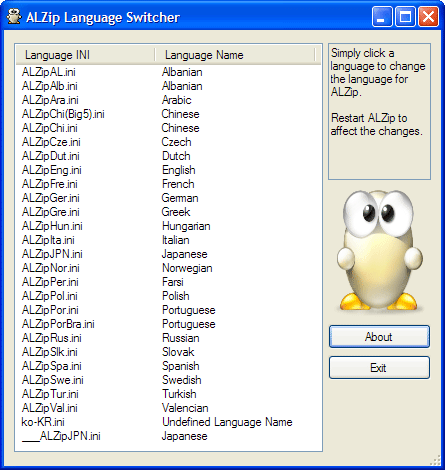
Task: Select ALZipVal.ini Valencian language
Action: point(169,408)
